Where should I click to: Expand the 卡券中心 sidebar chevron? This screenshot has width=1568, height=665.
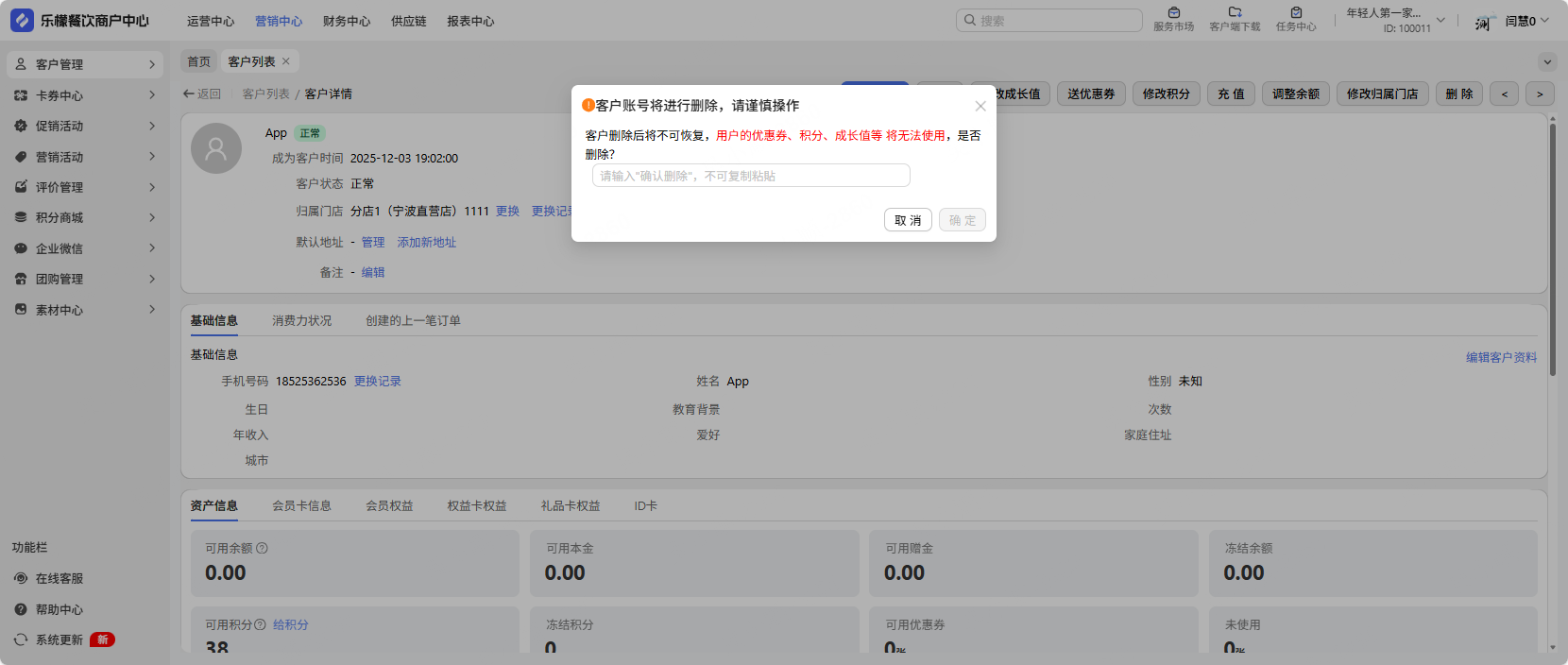(152, 95)
